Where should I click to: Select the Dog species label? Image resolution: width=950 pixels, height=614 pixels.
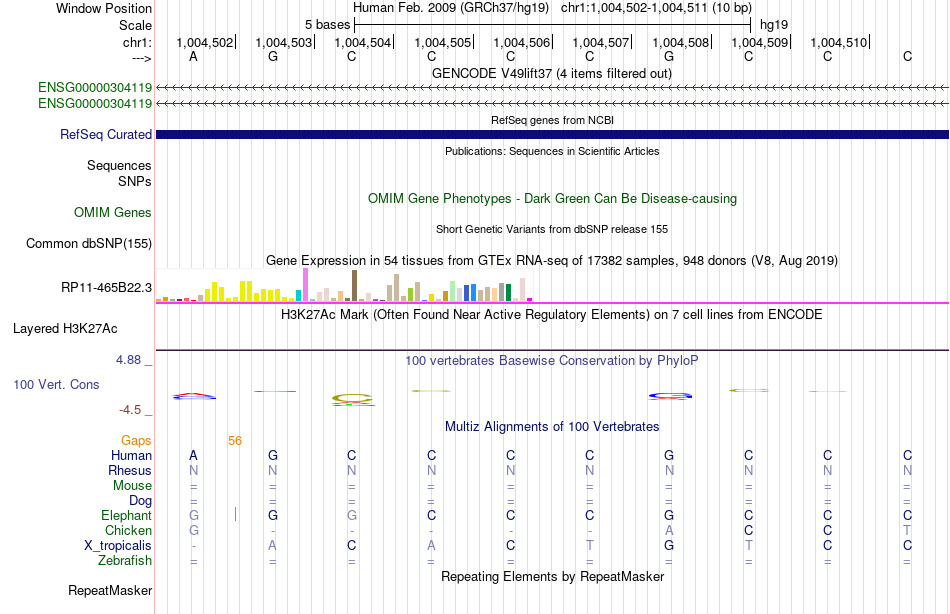141,500
